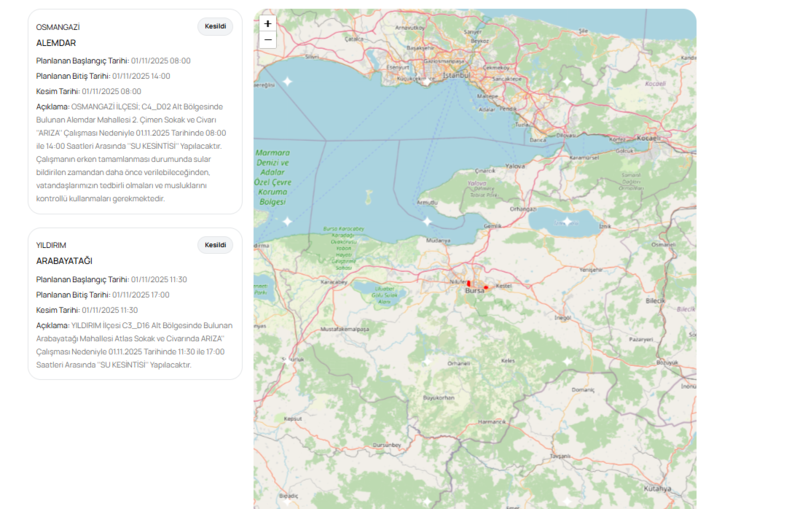
Task: Click the İstanbul label on the map
Action: (x=456, y=75)
